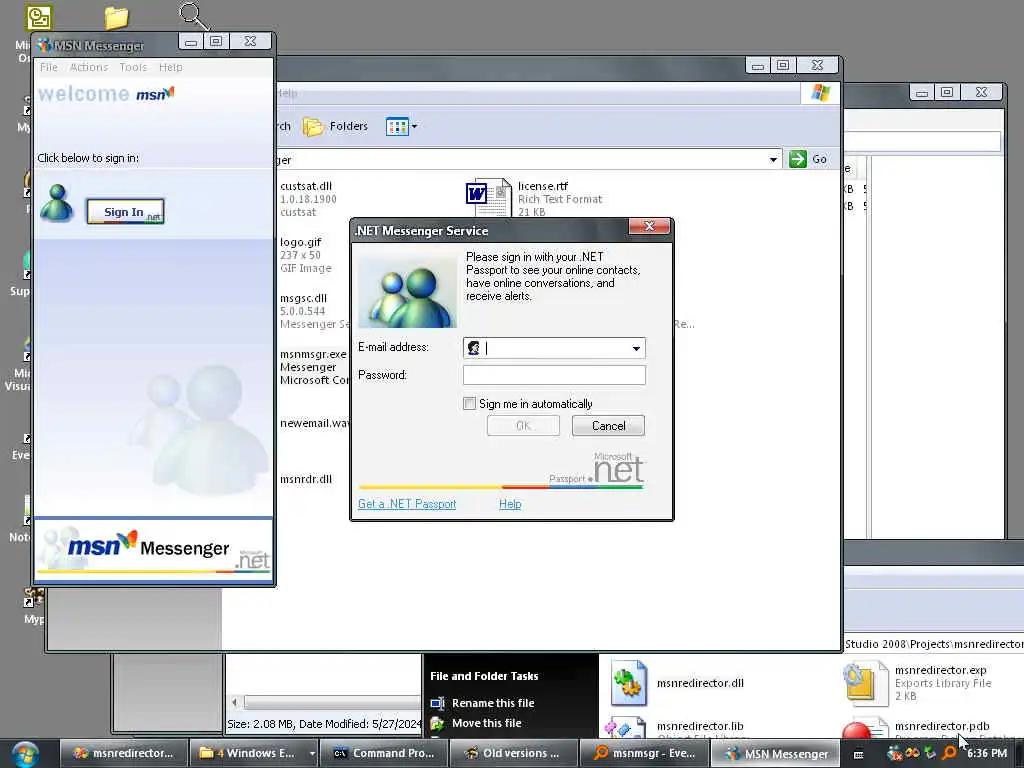The image size is (1024, 768).
Task: Click the MSN Messenger .net banner at bottom
Action: [x=153, y=550]
